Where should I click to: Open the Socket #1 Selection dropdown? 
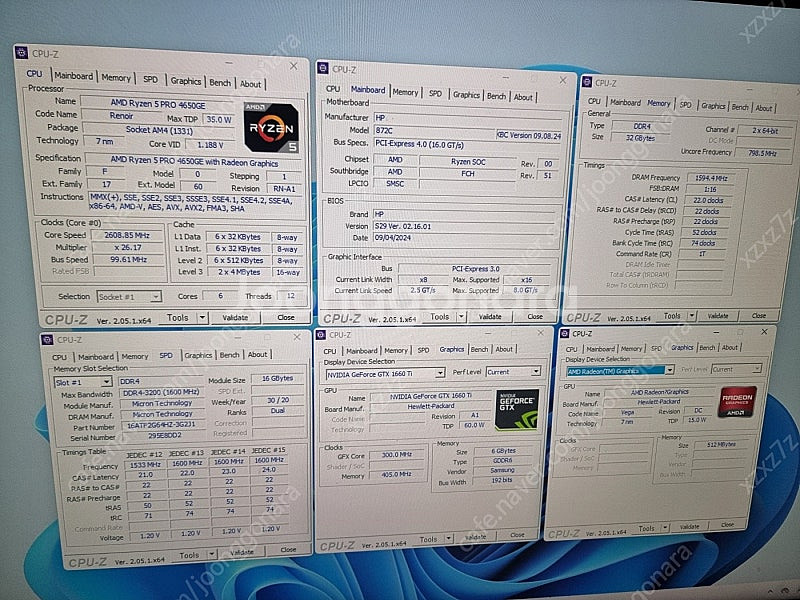click(129, 296)
